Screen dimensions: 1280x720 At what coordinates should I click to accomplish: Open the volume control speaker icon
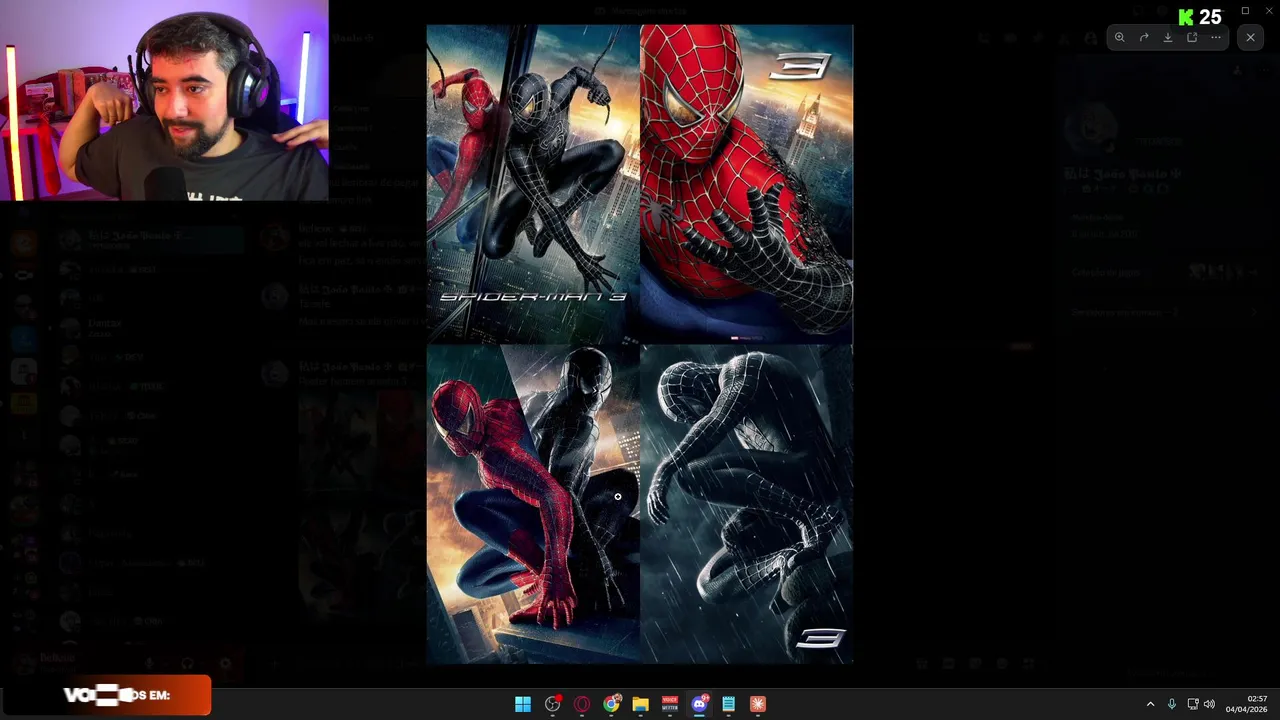pyautogui.click(x=1209, y=704)
